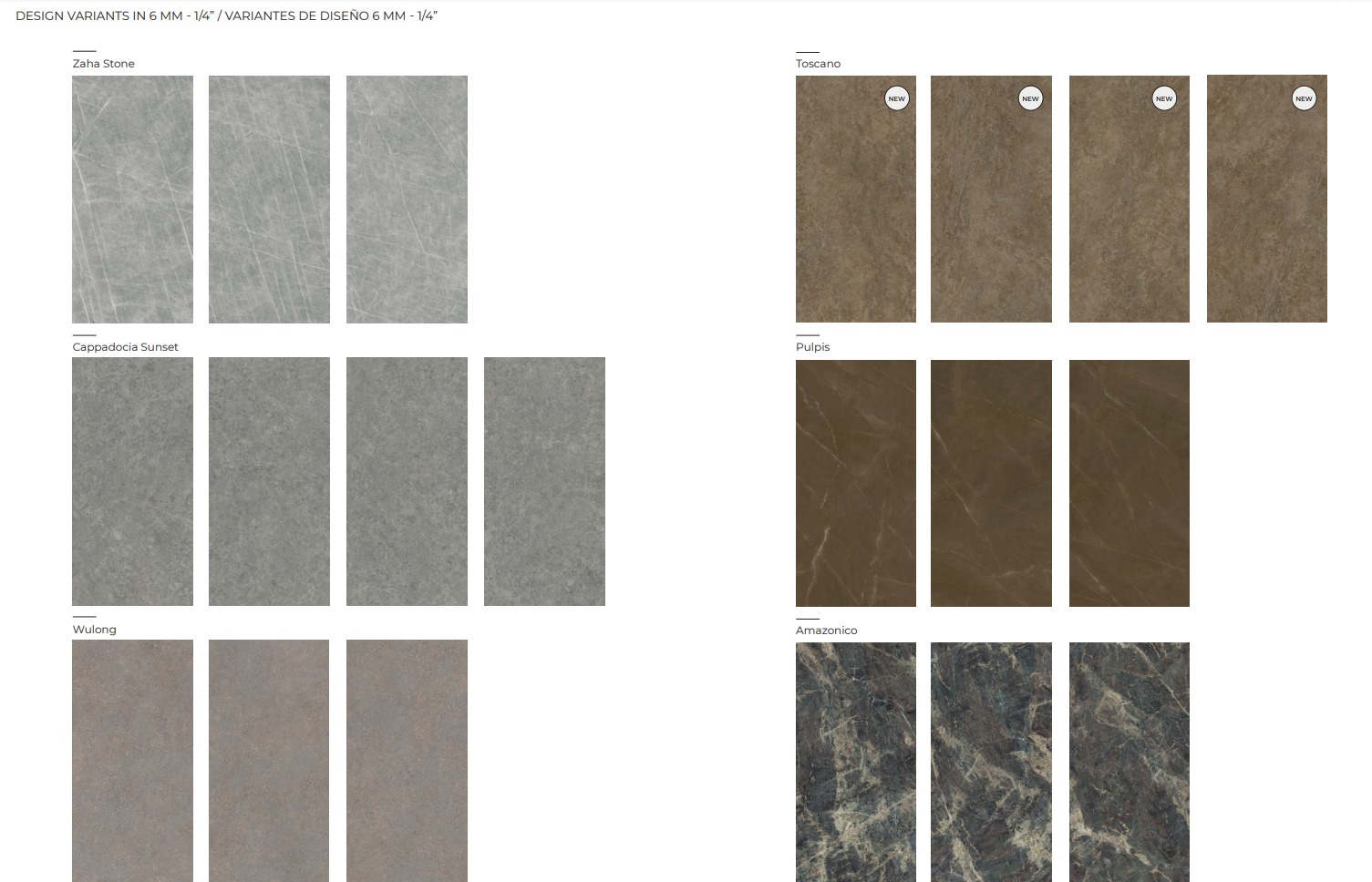Select the second Toscano variant
1372x882 pixels.
[991, 199]
